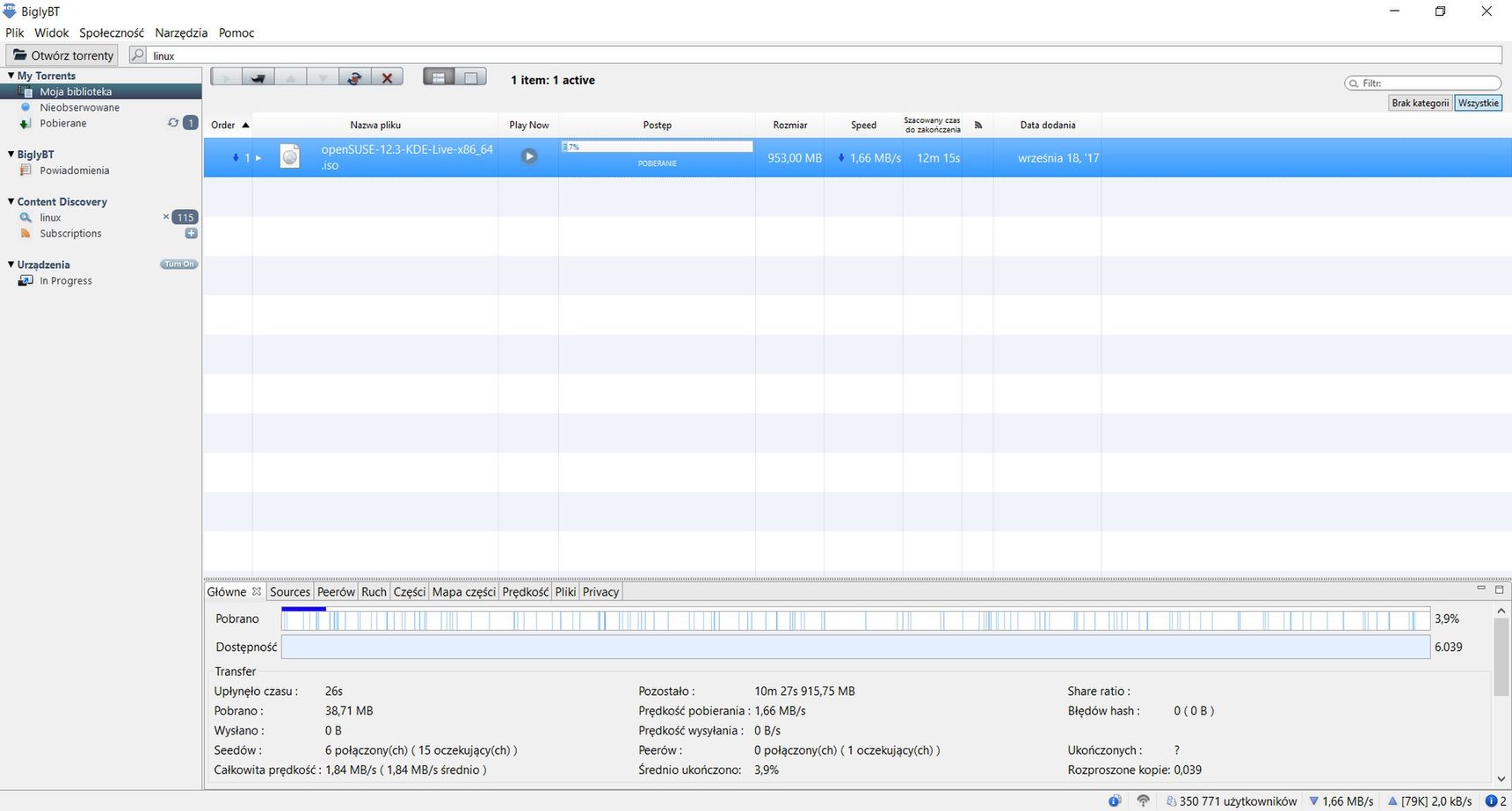Viewport: 1512px width, 811px height.
Task: Open the Społeczność menu
Action: pyautogui.click(x=112, y=33)
